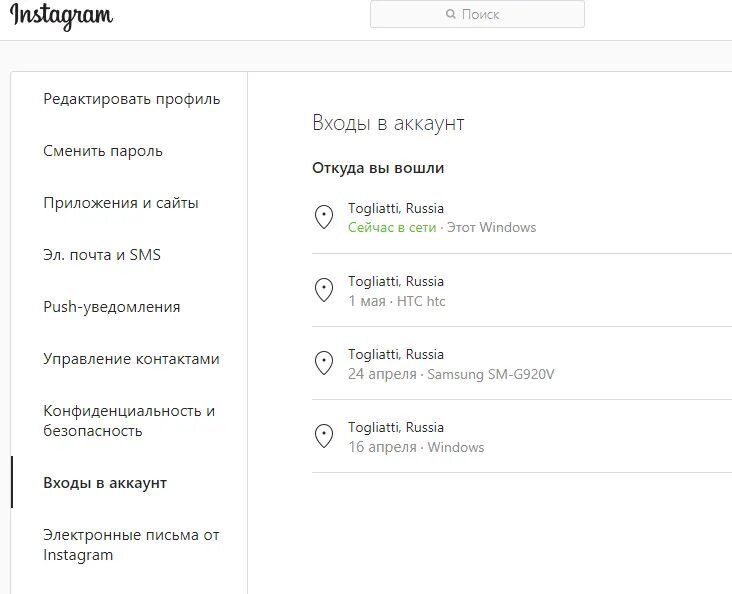Click the magnifier icon in search bar

[x=450, y=14]
